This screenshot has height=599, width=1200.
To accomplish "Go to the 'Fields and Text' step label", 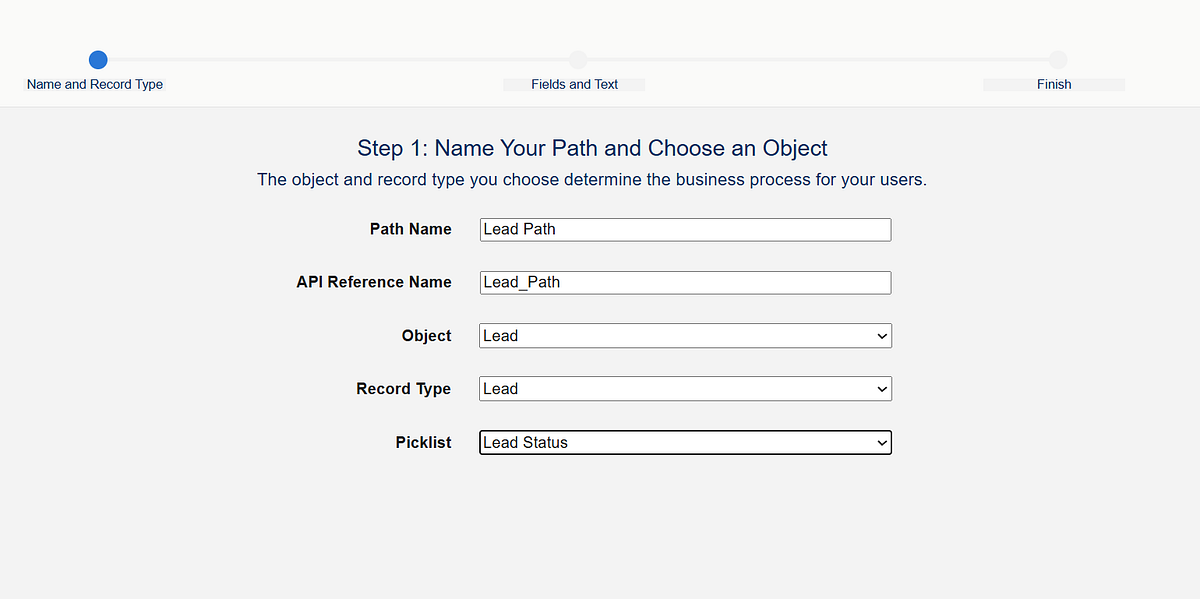I will click(574, 85).
